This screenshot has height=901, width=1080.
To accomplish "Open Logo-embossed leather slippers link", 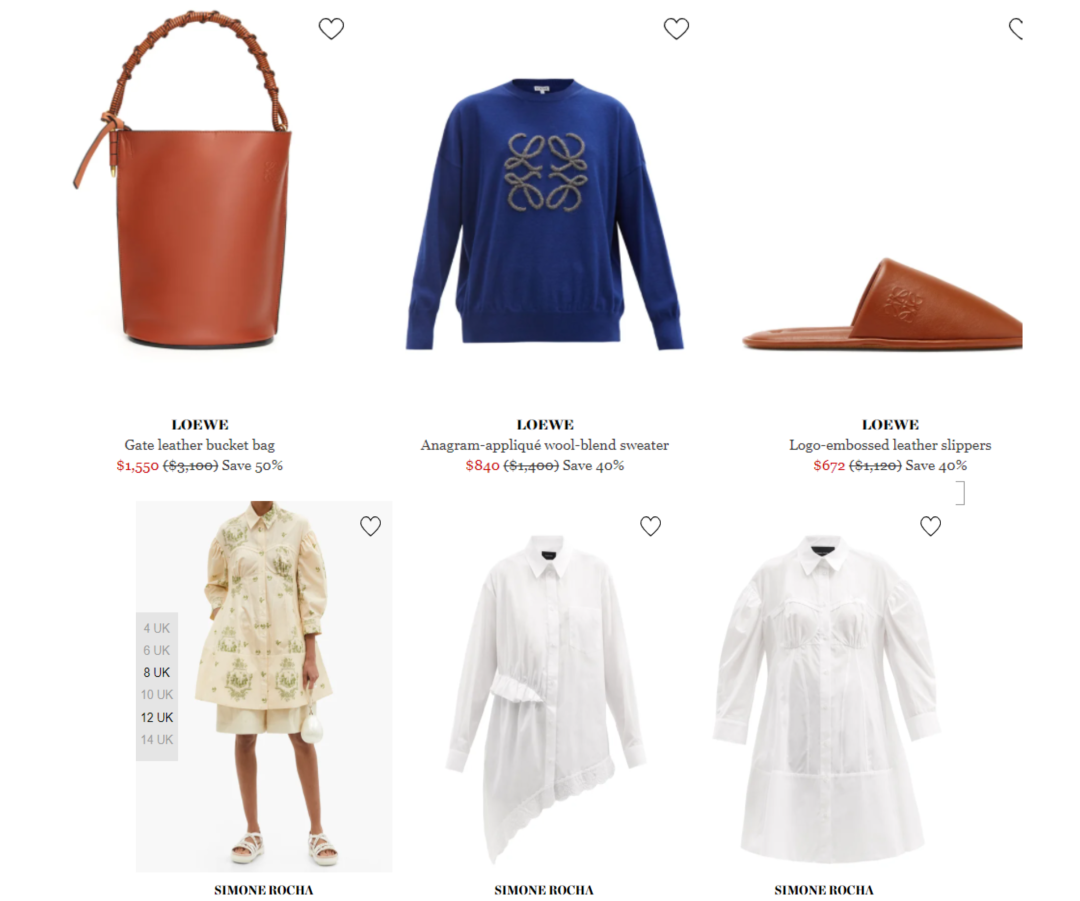I will click(890, 445).
